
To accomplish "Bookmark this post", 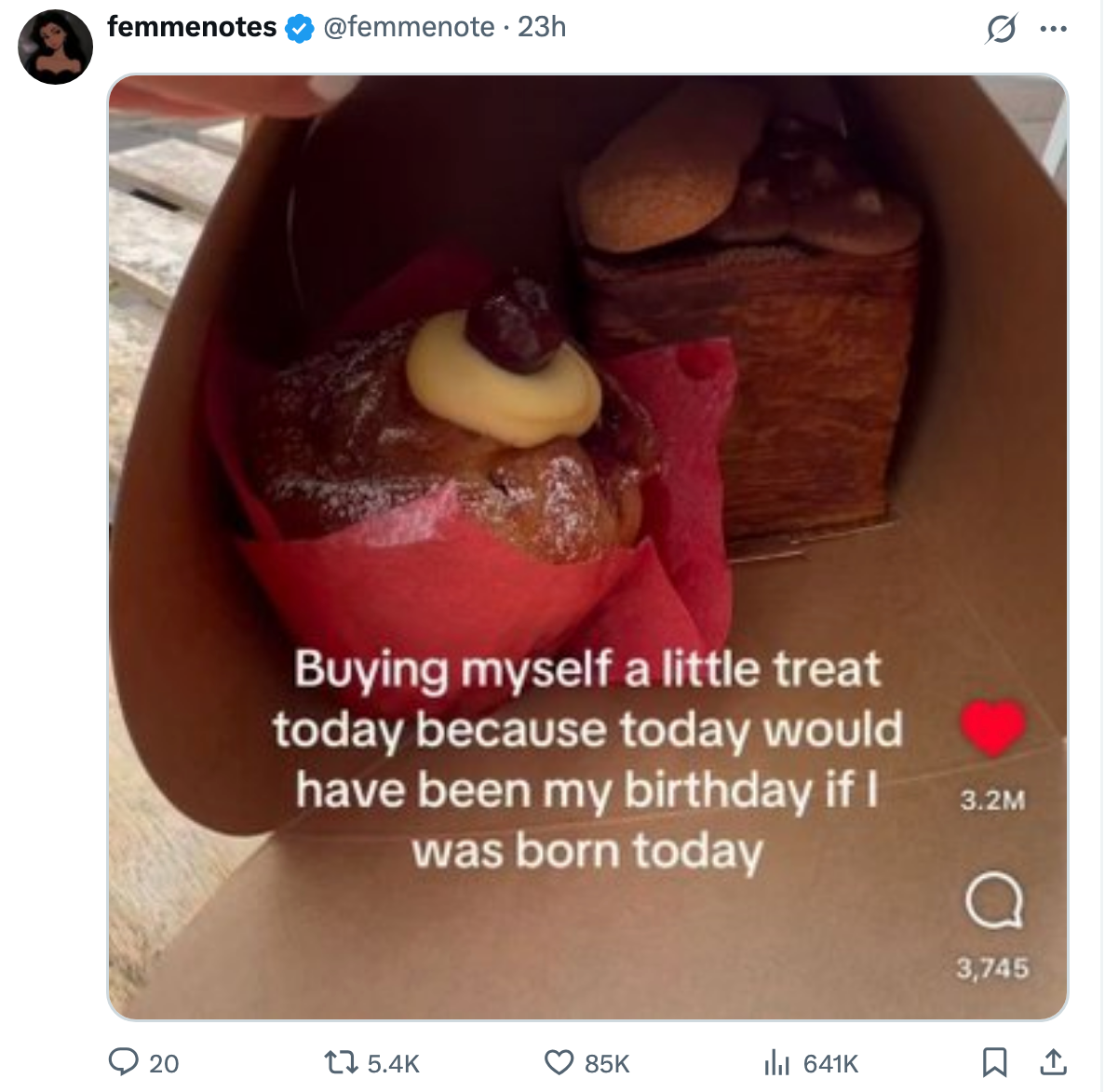I will click(x=994, y=1062).
